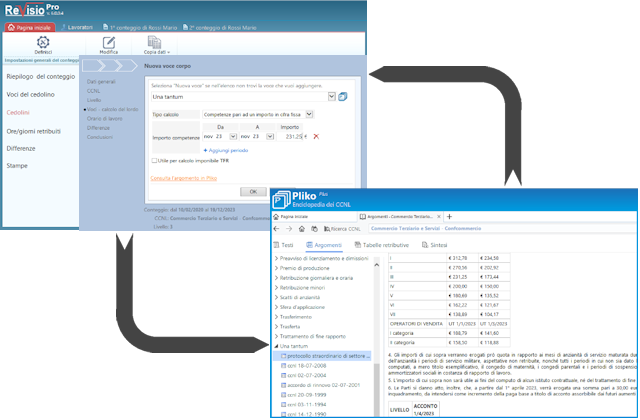
Task: Open Voci del cedolino section
Action: pyautogui.click(x=30, y=94)
